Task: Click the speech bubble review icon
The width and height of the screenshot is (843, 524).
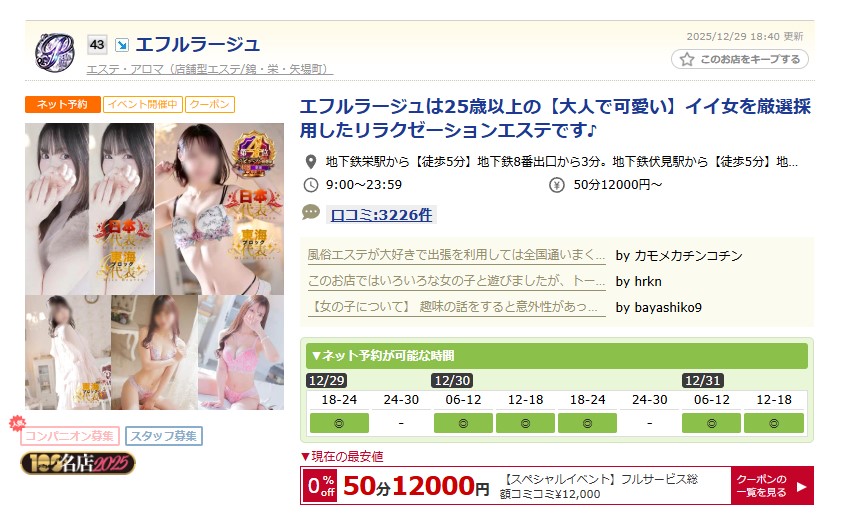Action: (x=311, y=212)
